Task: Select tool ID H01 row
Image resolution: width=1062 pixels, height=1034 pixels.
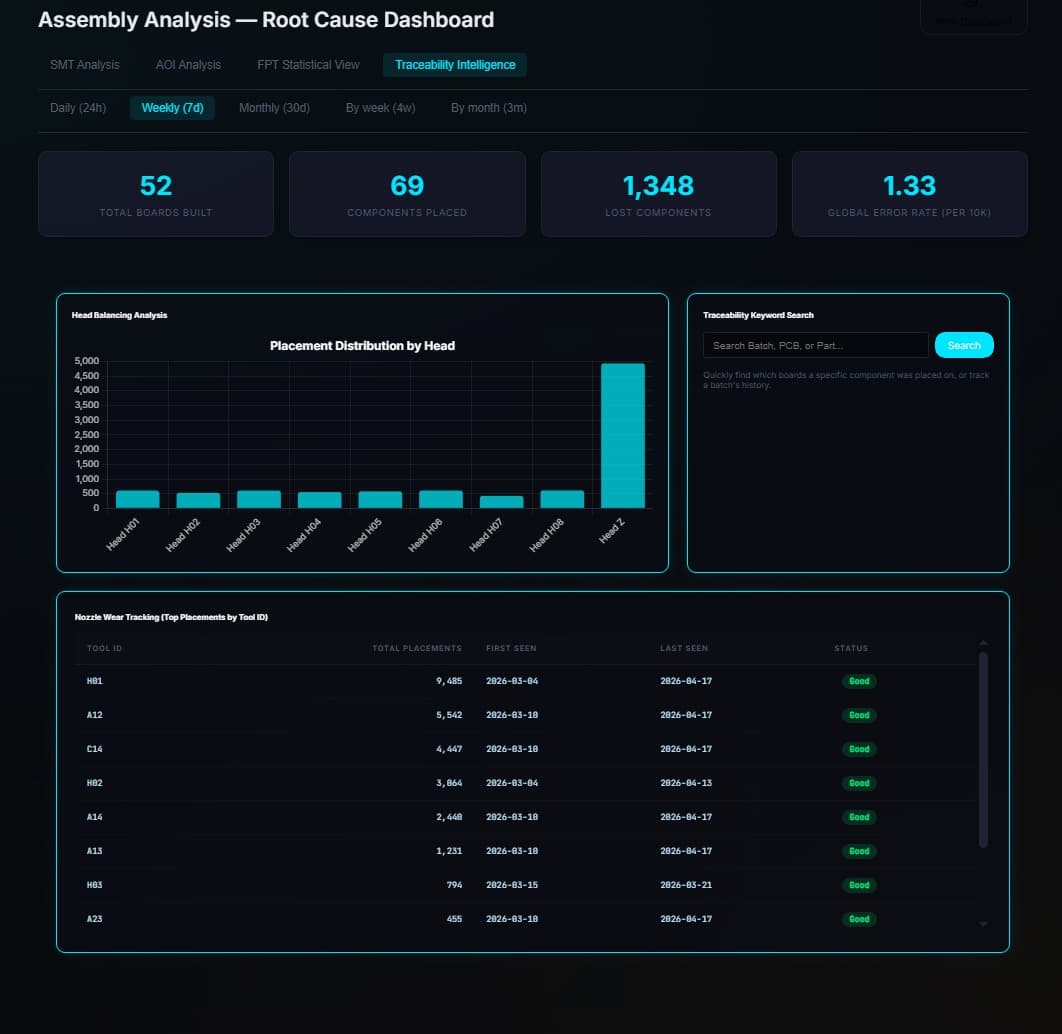Action: 526,681
